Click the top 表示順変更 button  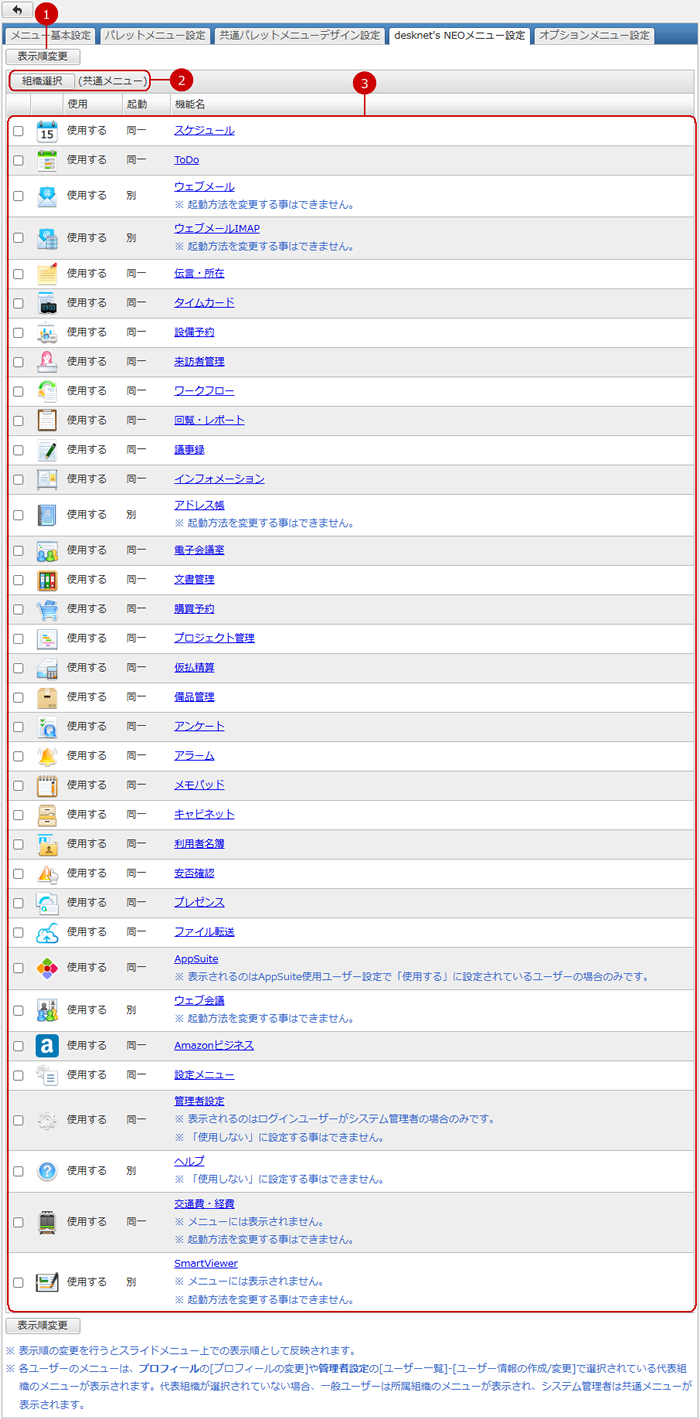43,57
